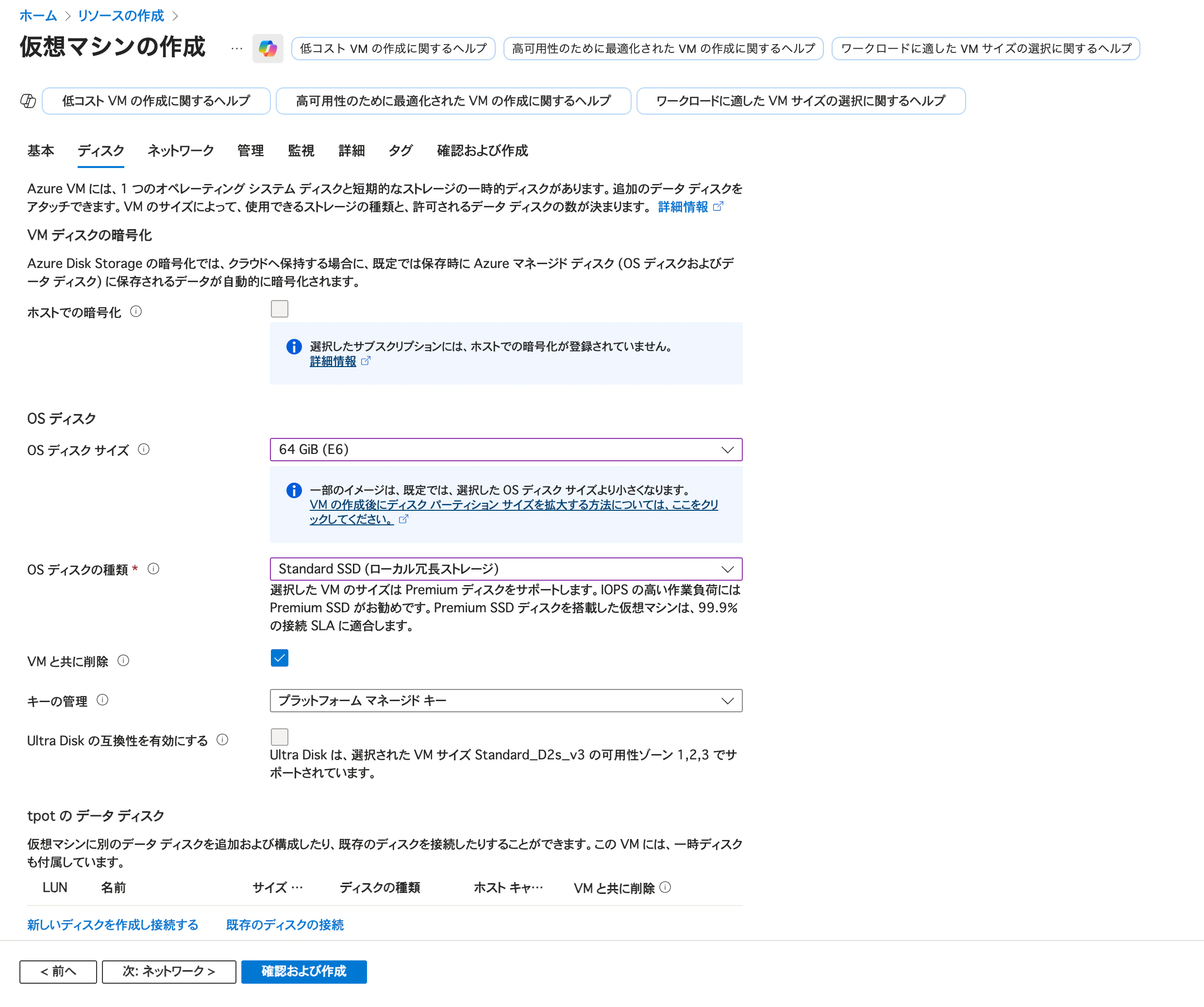Open the OS ディスクの種類 dropdown Standard SSD
The height and width of the screenshot is (1007, 1204).
[506, 569]
